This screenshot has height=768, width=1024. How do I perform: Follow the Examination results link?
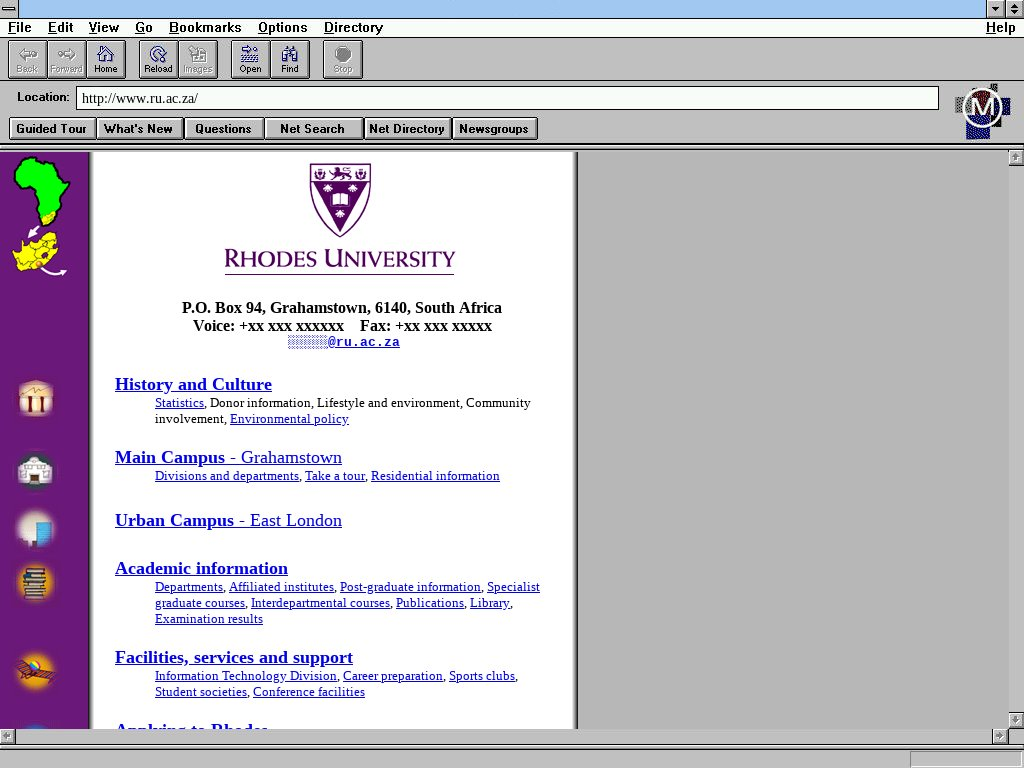click(208, 619)
